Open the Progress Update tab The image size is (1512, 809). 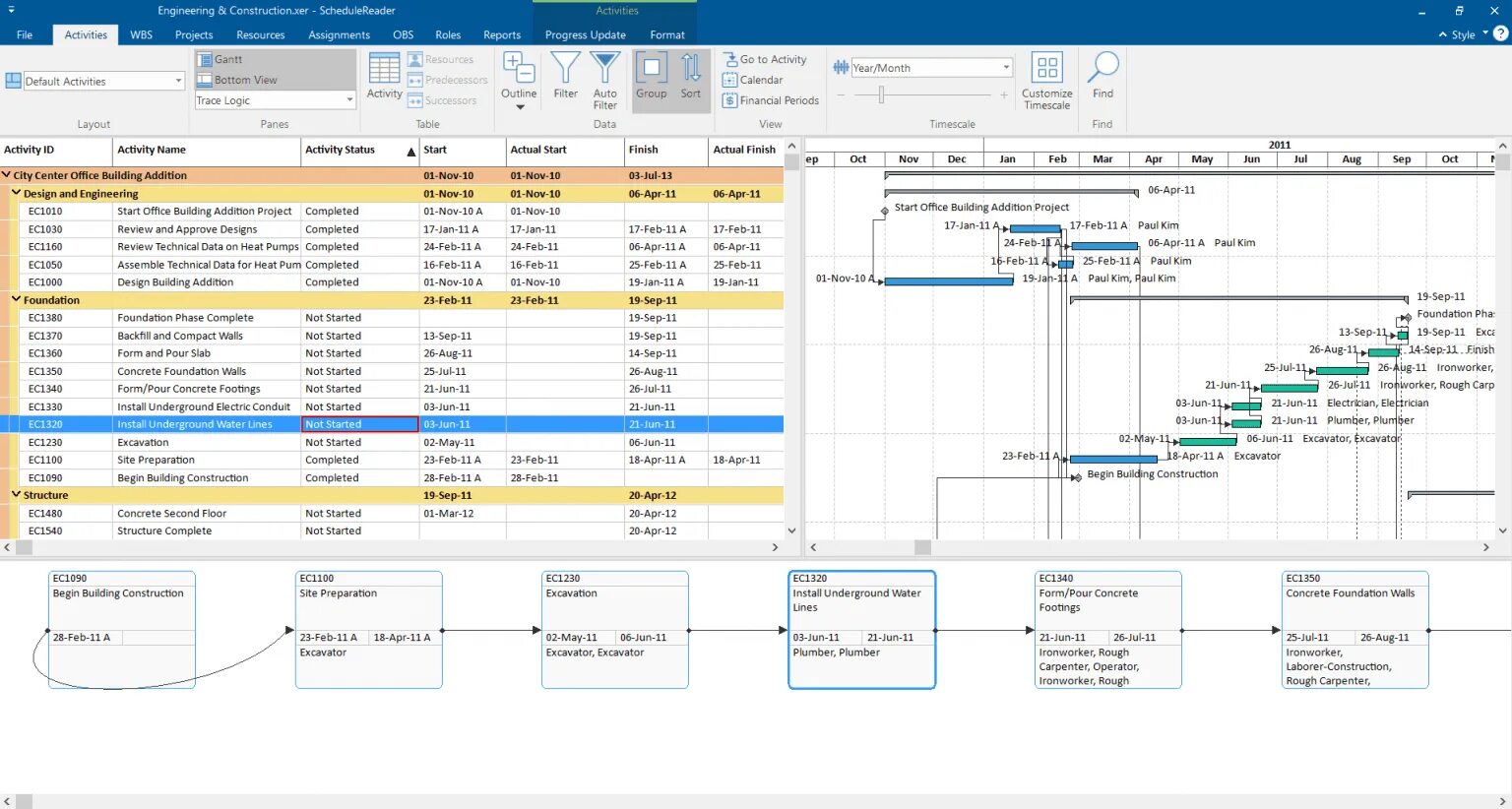click(586, 34)
